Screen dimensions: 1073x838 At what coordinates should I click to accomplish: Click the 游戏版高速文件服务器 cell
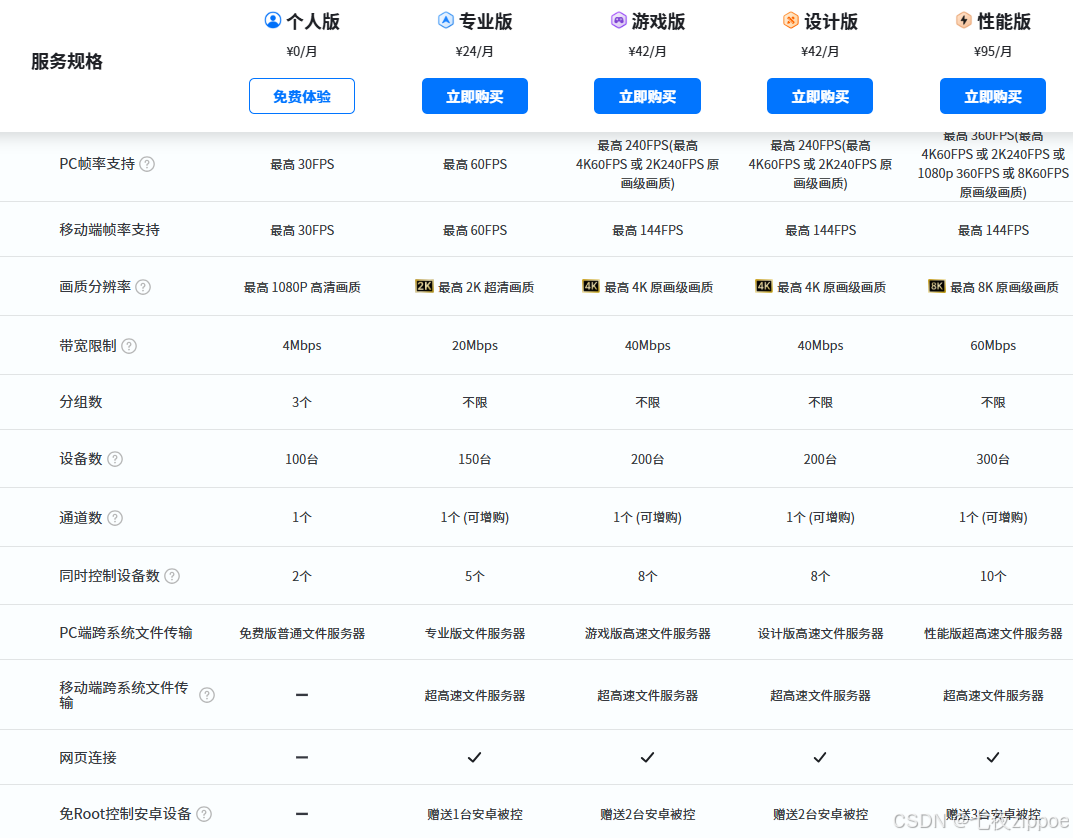(647, 634)
